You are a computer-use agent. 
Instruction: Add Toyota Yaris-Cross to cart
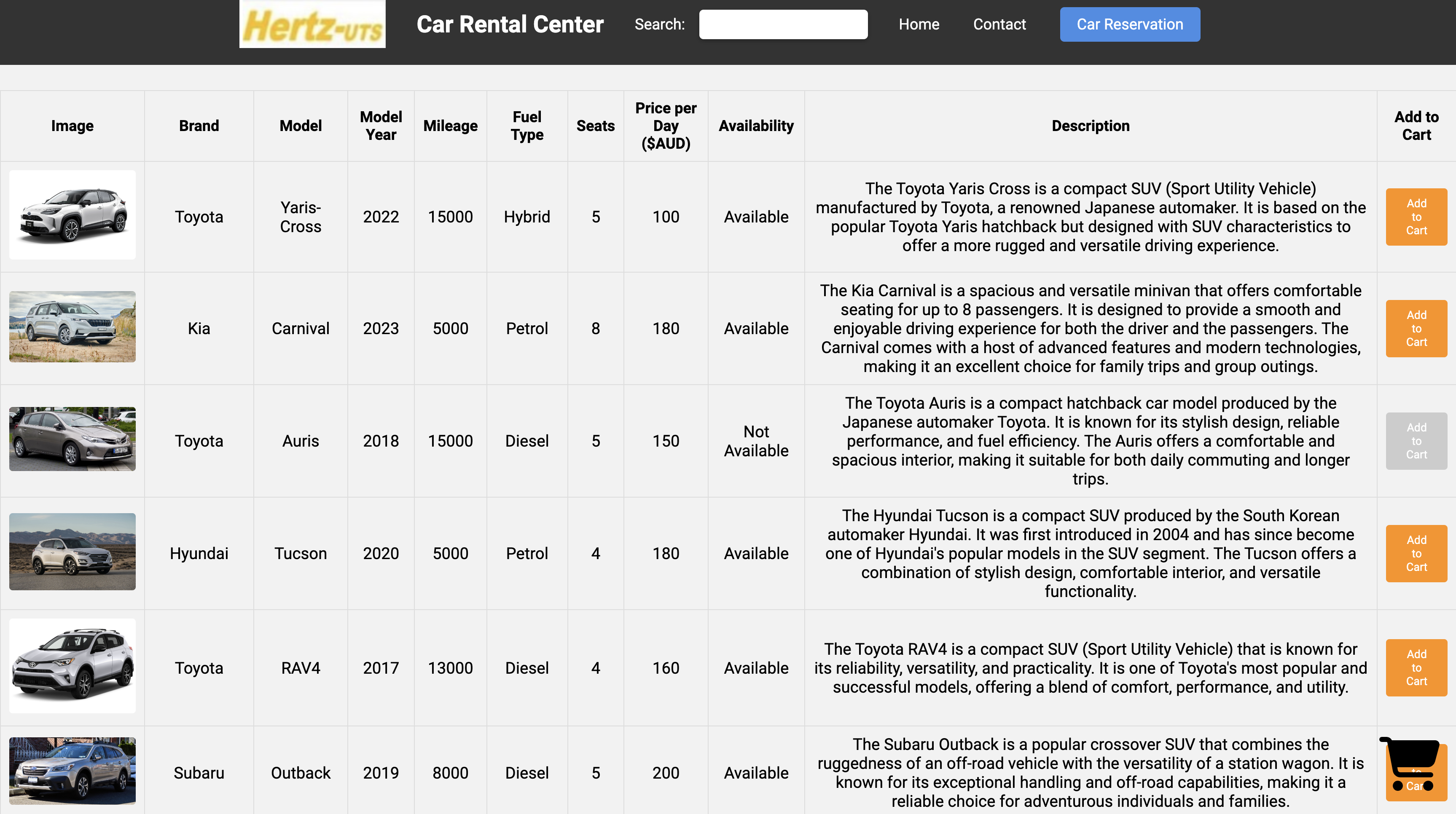click(1416, 217)
